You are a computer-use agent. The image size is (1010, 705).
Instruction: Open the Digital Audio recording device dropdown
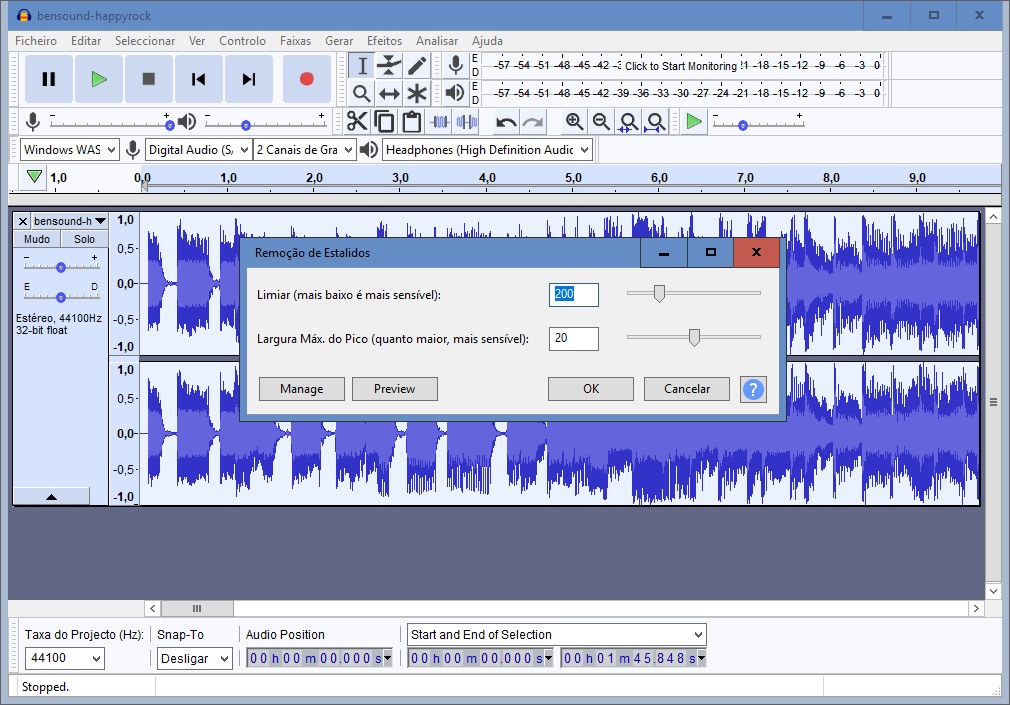[198, 150]
